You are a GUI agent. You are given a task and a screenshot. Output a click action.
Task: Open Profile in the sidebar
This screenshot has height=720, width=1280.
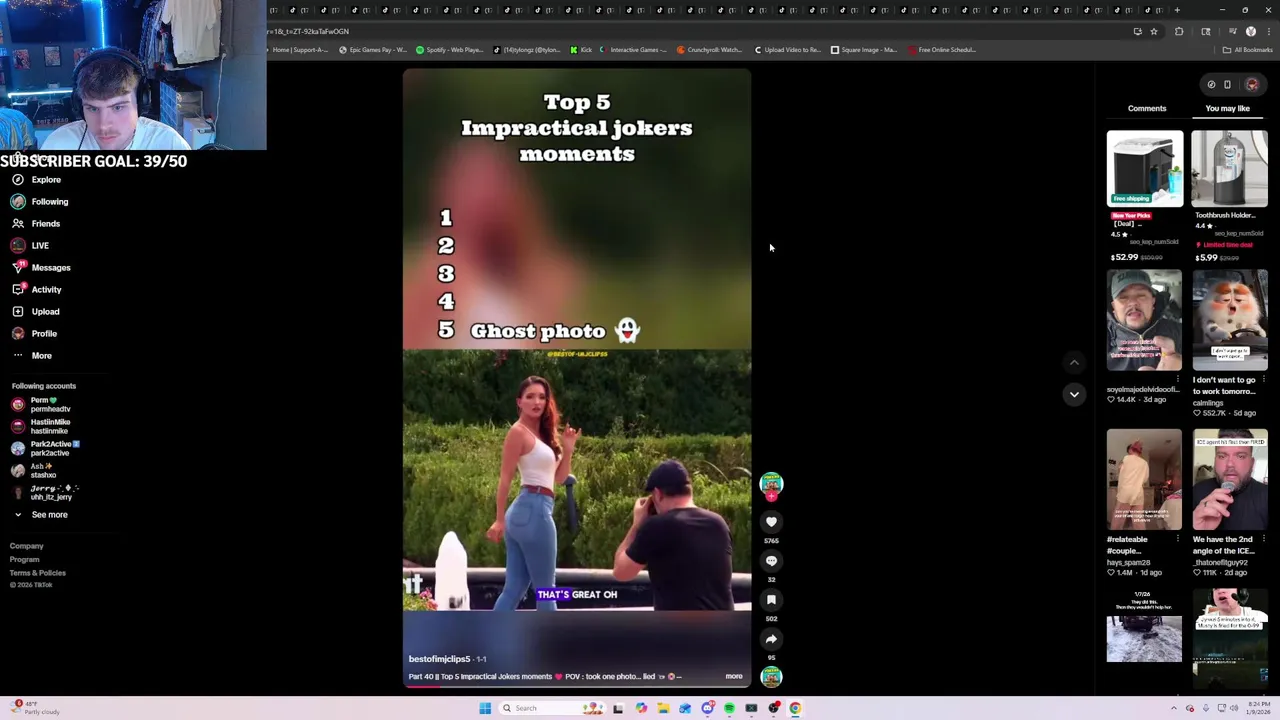[x=34, y=334]
